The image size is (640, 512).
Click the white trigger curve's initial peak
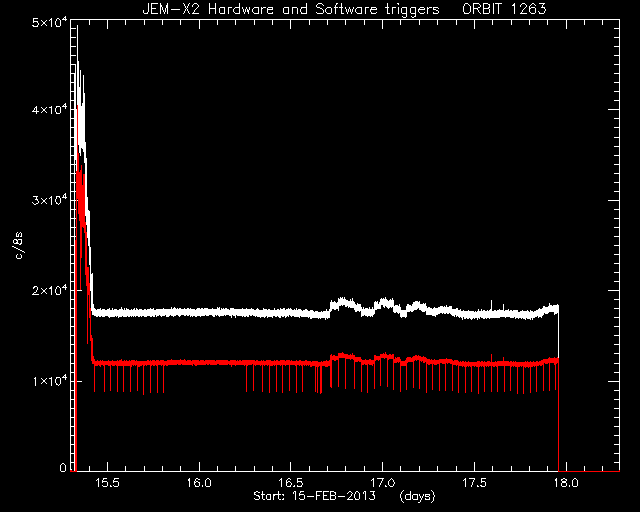[x=77, y=27]
